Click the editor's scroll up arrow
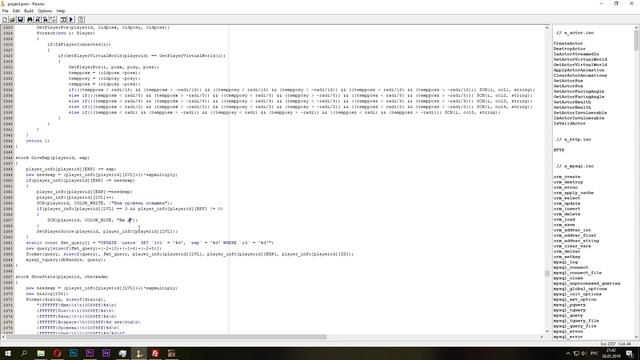 pyautogui.click(x=547, y=27)
